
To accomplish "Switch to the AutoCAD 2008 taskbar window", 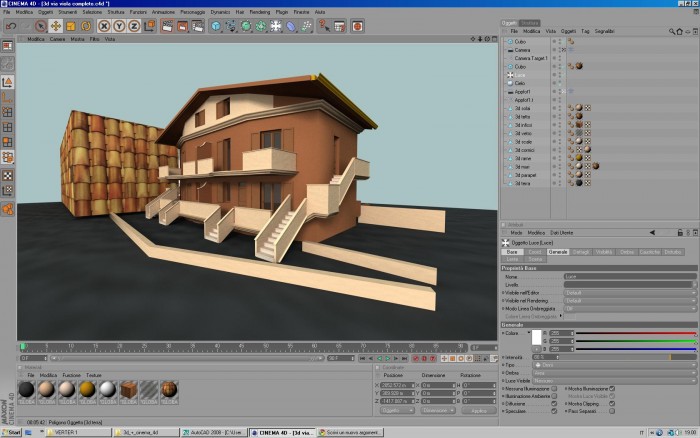I will (214, 433).
